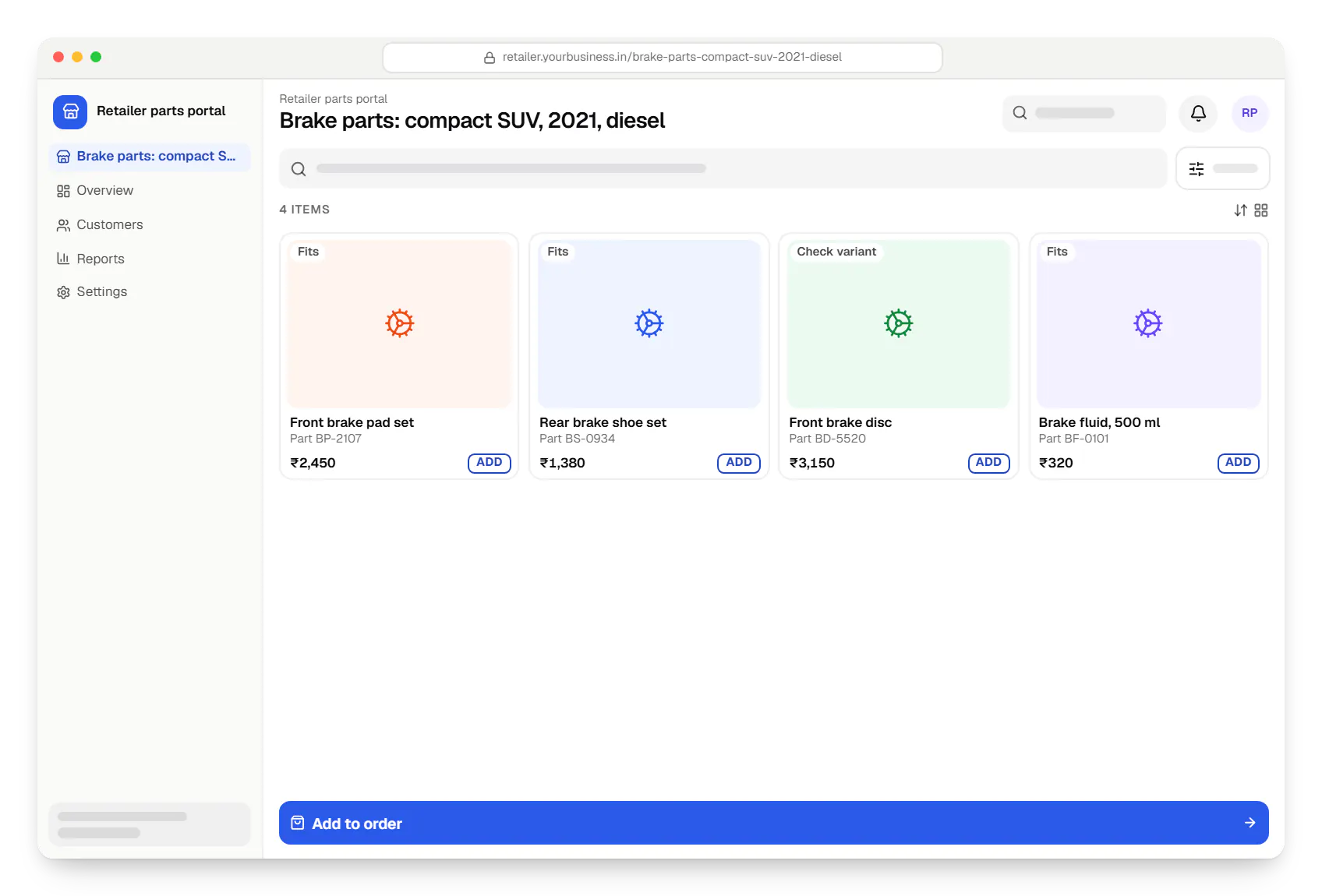This screenshot has height=896, width=1322.
Task: Click the ₹3,150 price
Action: click(x=812, y=463)
